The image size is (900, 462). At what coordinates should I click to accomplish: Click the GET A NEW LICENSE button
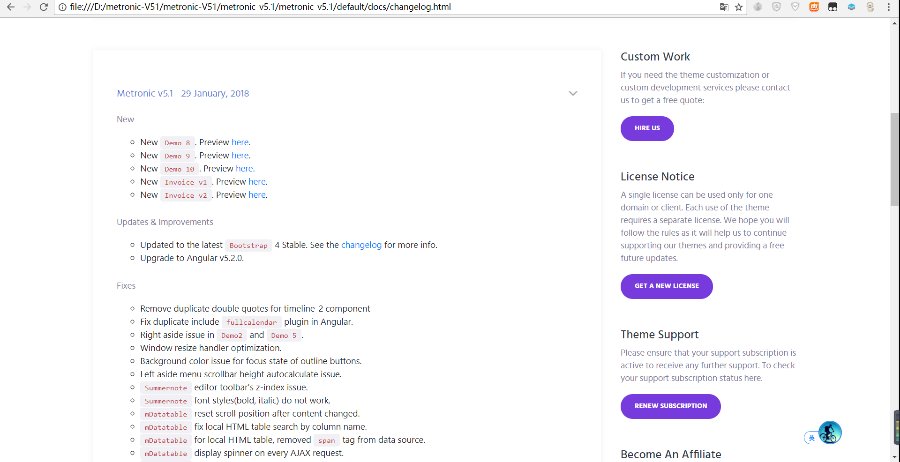tap(666, 286)
